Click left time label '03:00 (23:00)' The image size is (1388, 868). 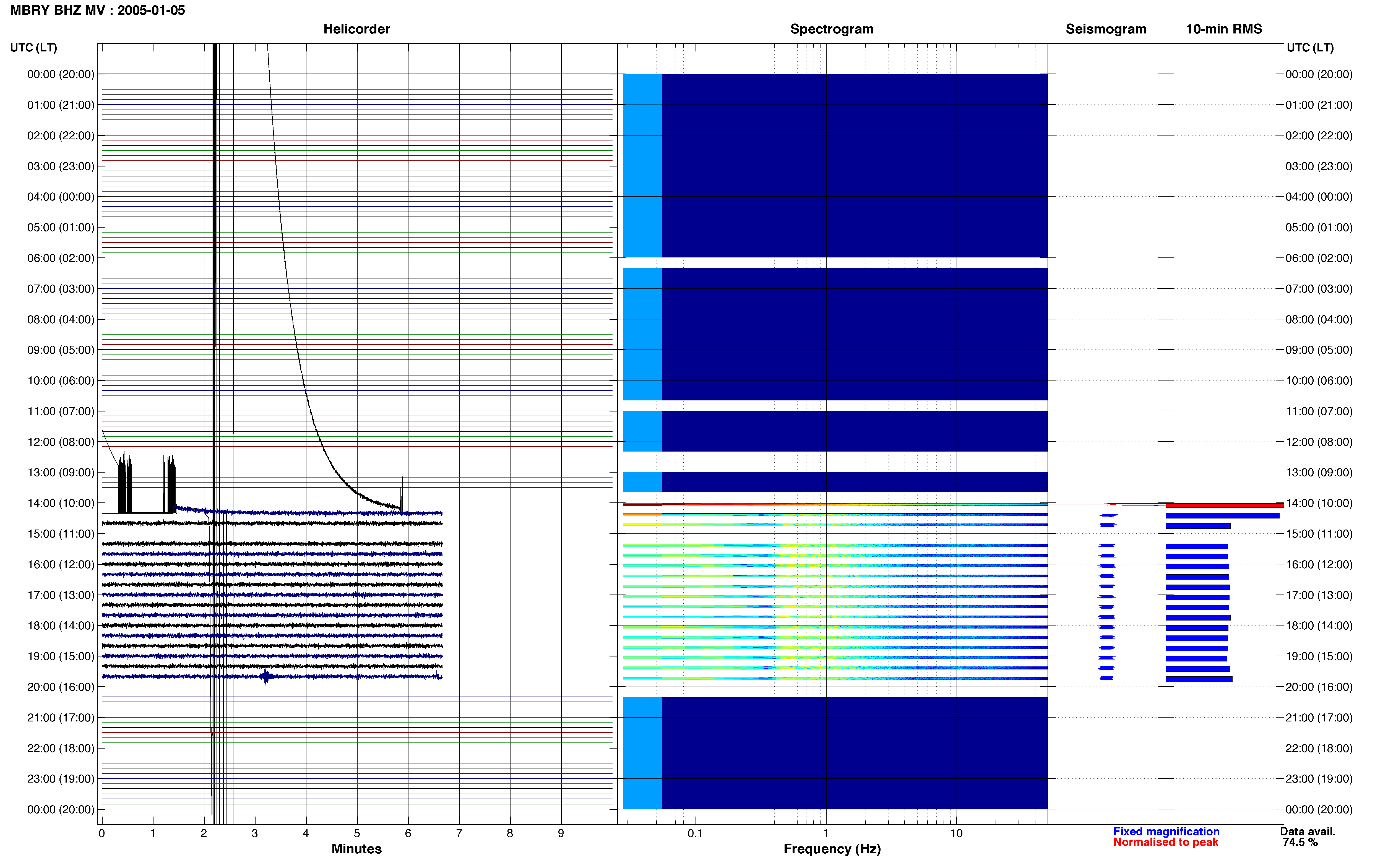tap(61, 166)
